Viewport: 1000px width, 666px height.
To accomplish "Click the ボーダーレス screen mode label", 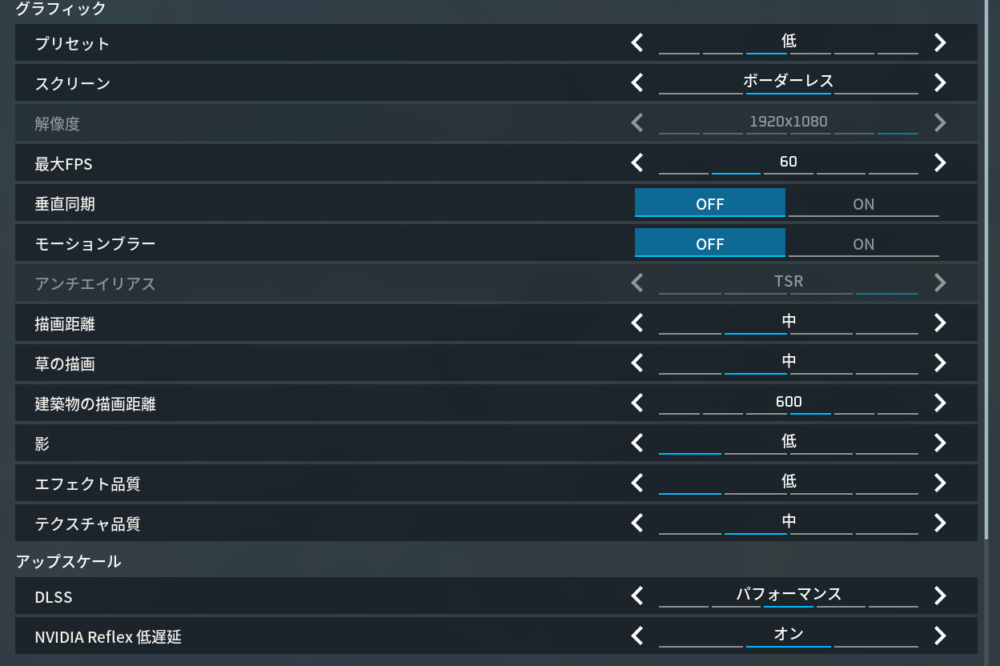I will tap(787, 79).
